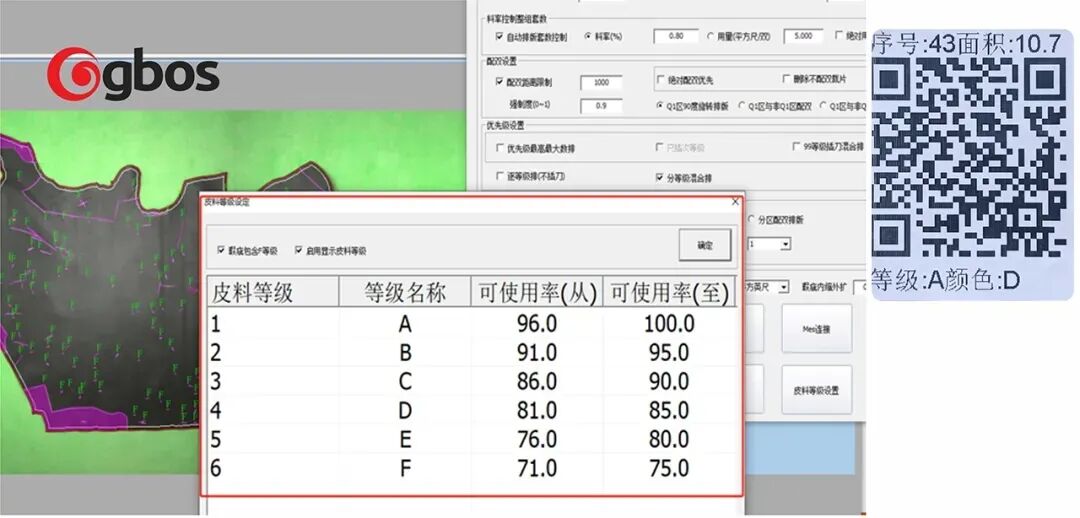This screenshot has height=518, width=1080.
Task: Toggle 瑕疵包含F等级 checkbox
Action: (221, 250)
